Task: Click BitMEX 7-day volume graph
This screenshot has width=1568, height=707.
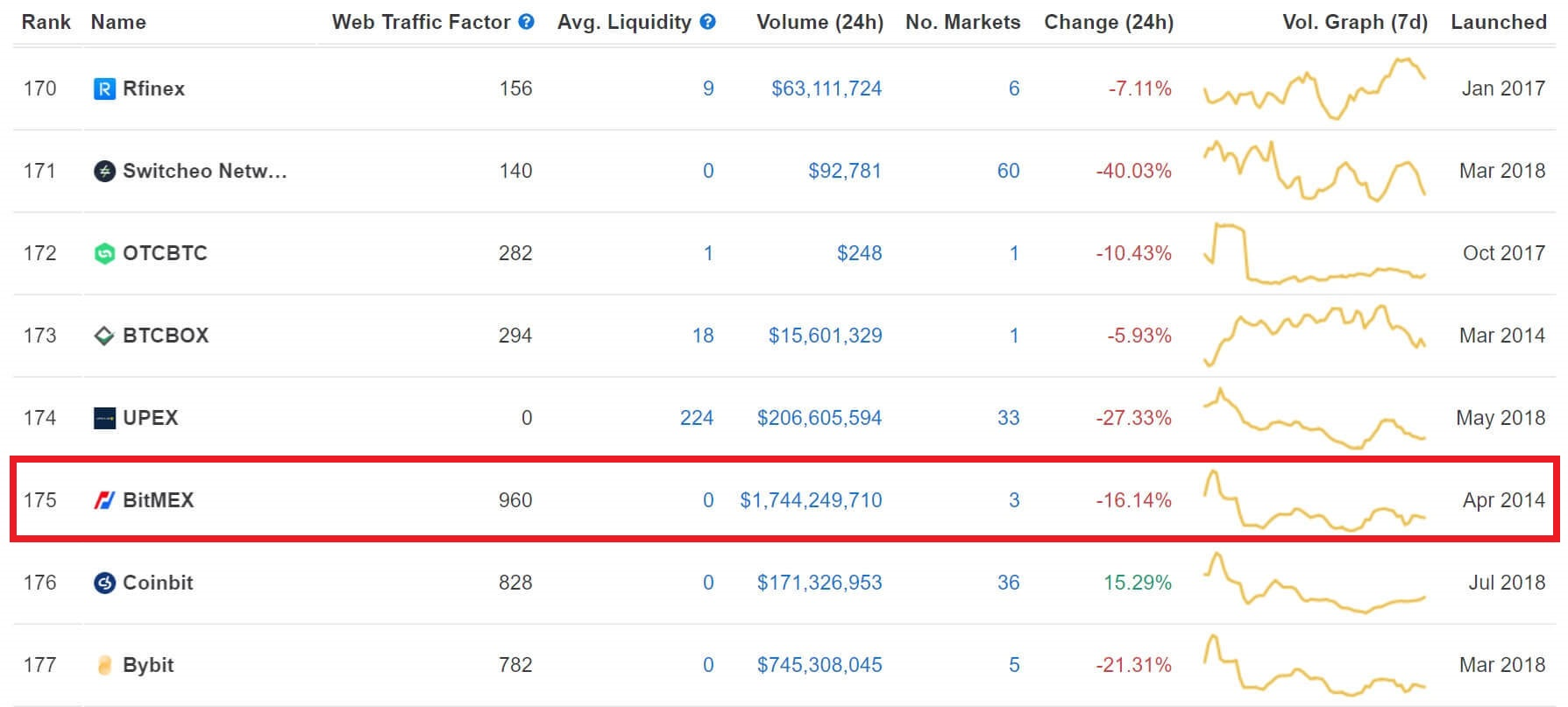Action: (x=1315, y=500)
